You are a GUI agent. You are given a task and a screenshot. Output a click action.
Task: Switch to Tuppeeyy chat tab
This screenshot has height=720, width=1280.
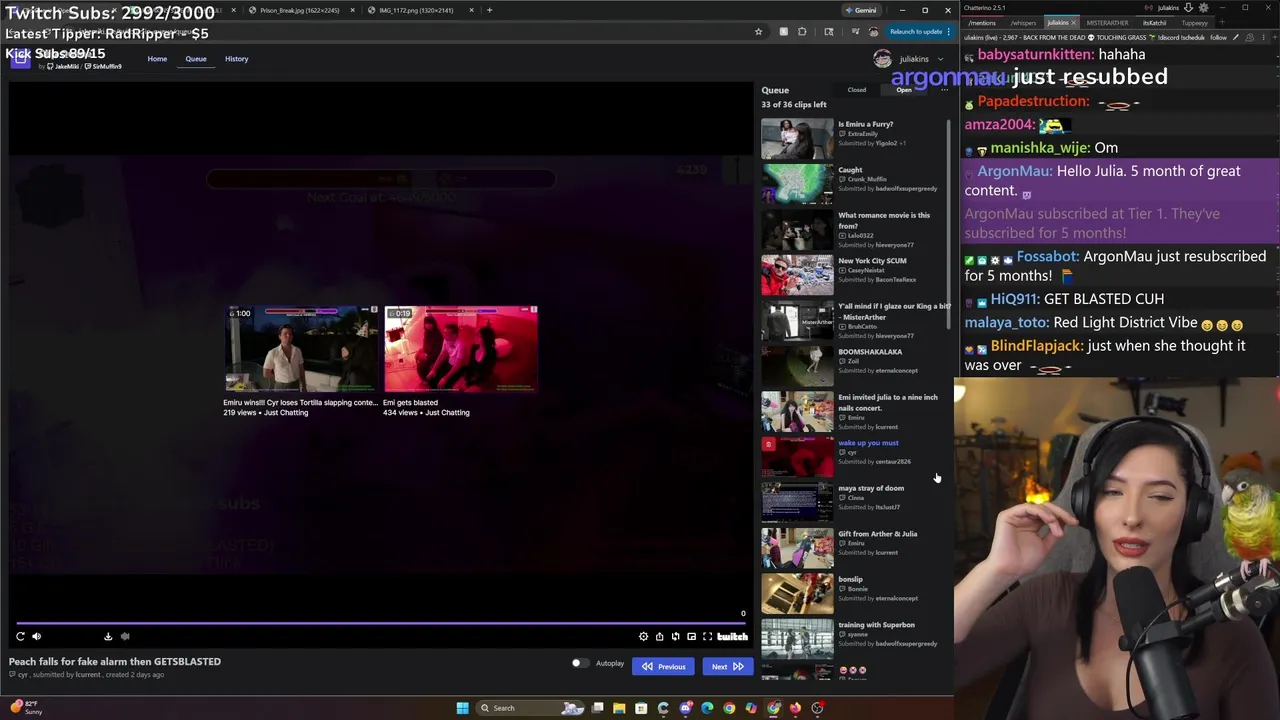(1194, 22)
